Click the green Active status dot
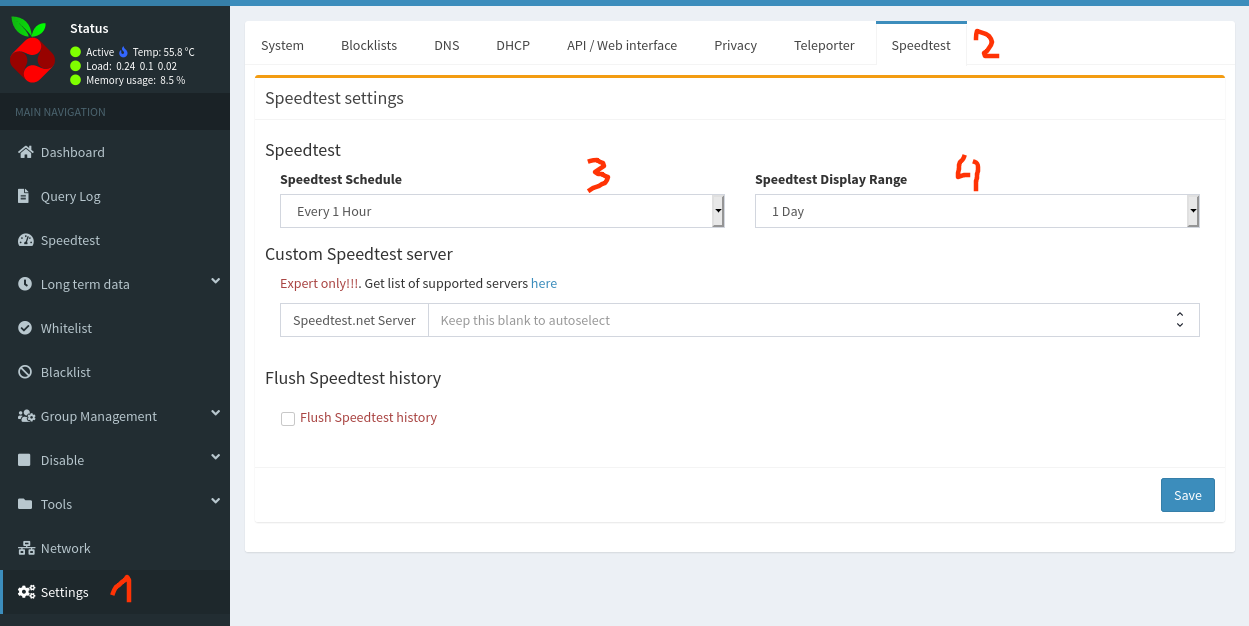1249x626 pixels. [75, 52]
